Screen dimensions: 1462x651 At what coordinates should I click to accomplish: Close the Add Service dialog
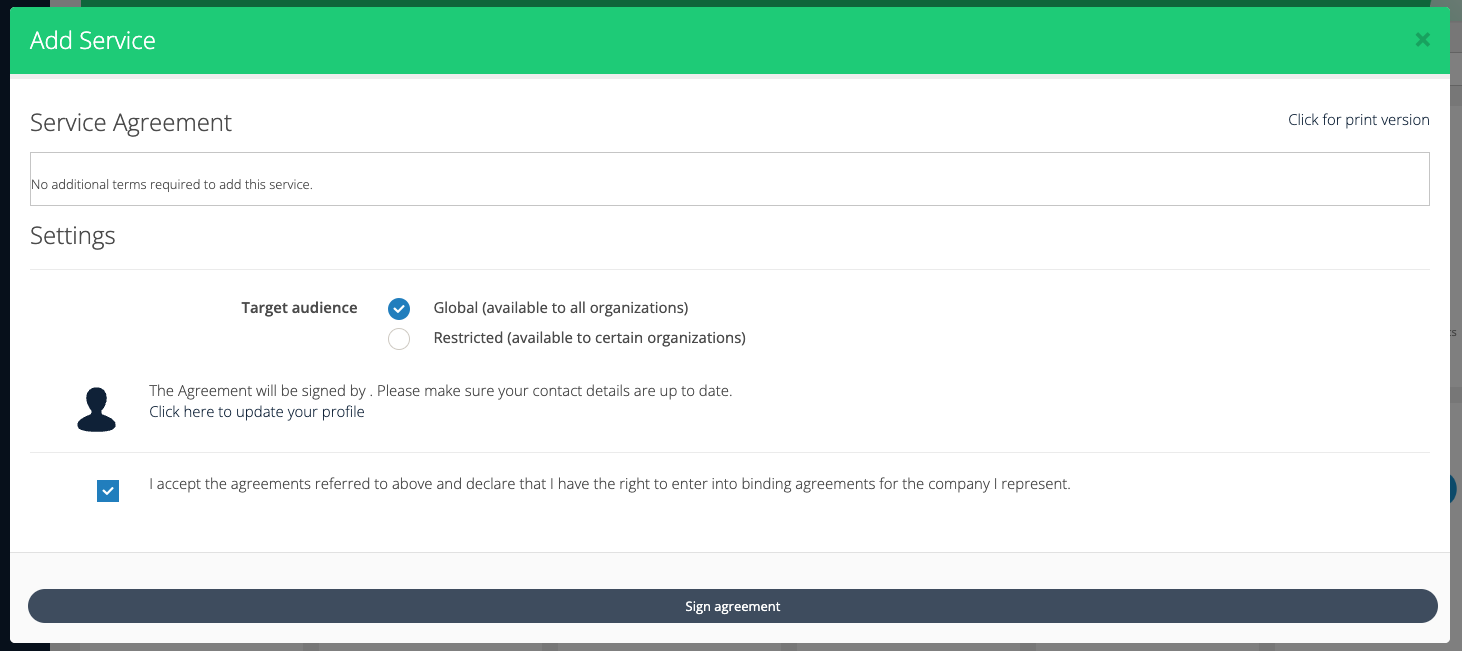pos(1422,40)
